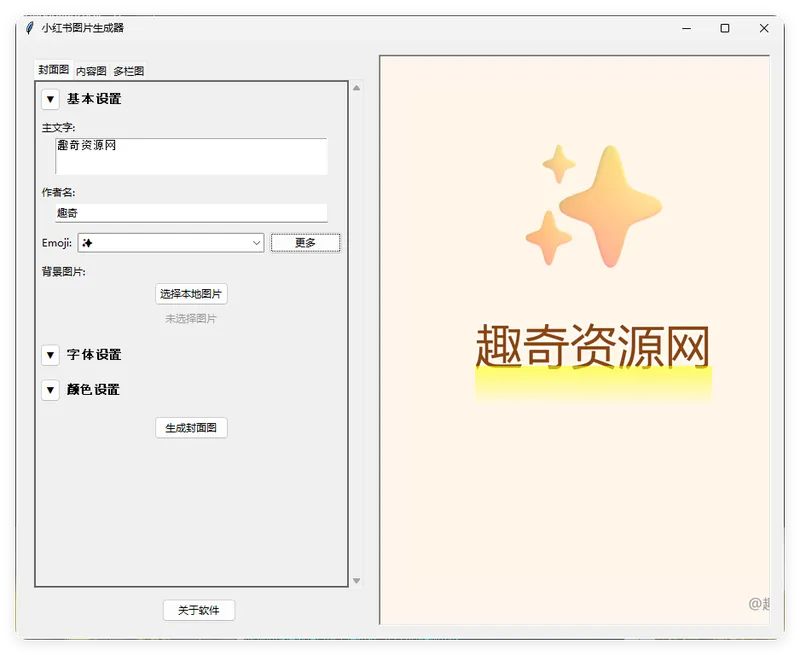800x655 pixels.
Task: Click the 未选择图片 status text
Action: click(191, 318)
